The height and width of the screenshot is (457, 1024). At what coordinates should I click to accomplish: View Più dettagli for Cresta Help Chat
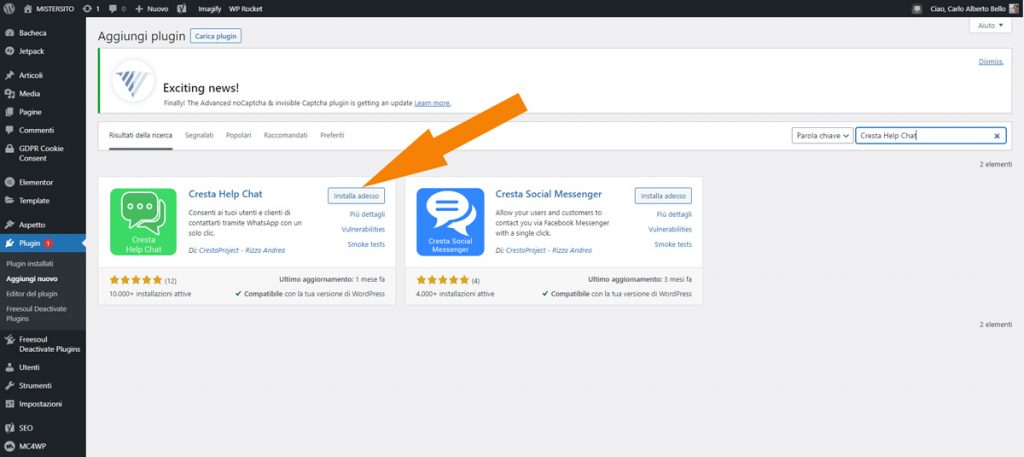[367, 214]
